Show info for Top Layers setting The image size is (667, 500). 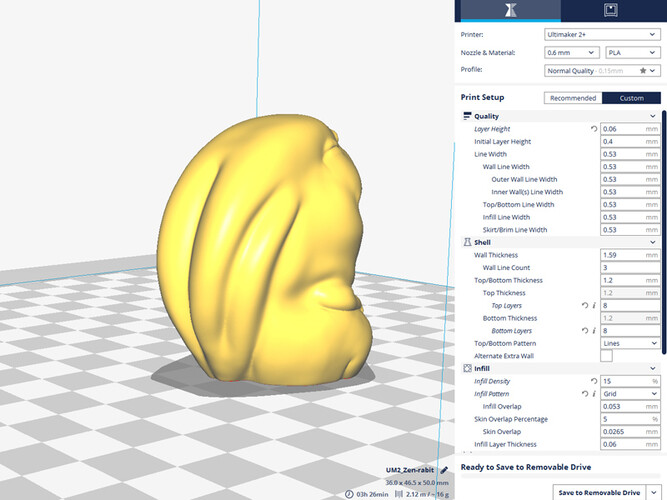click(594, 305)
